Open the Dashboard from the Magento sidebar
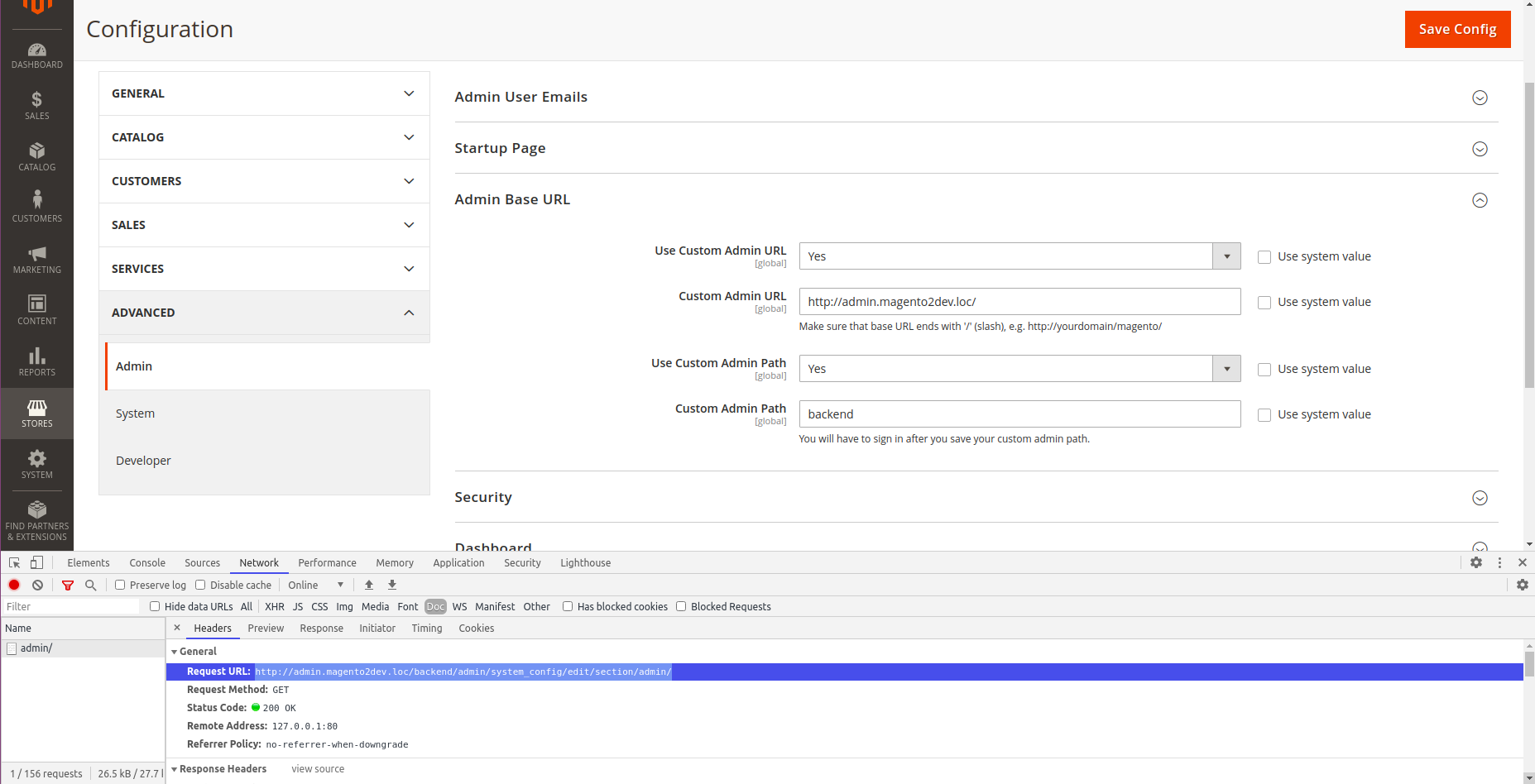Viewport: 1535px width, 784px height. (x=36, y=54)
